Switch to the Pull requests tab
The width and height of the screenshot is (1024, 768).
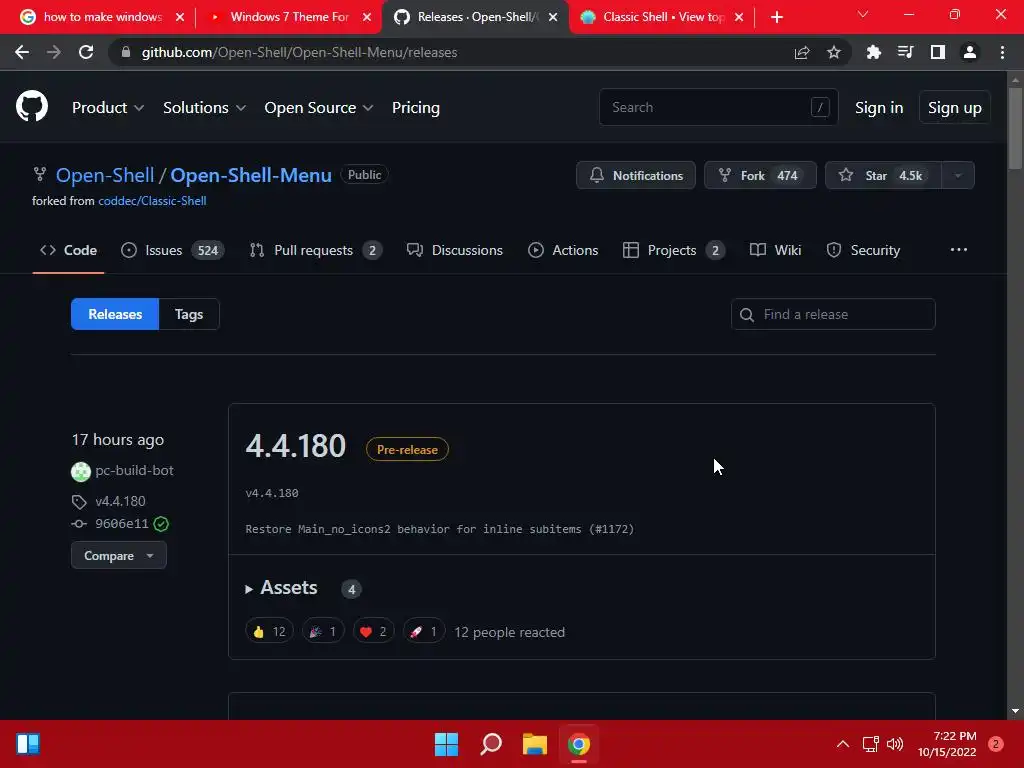coord(315,250)
